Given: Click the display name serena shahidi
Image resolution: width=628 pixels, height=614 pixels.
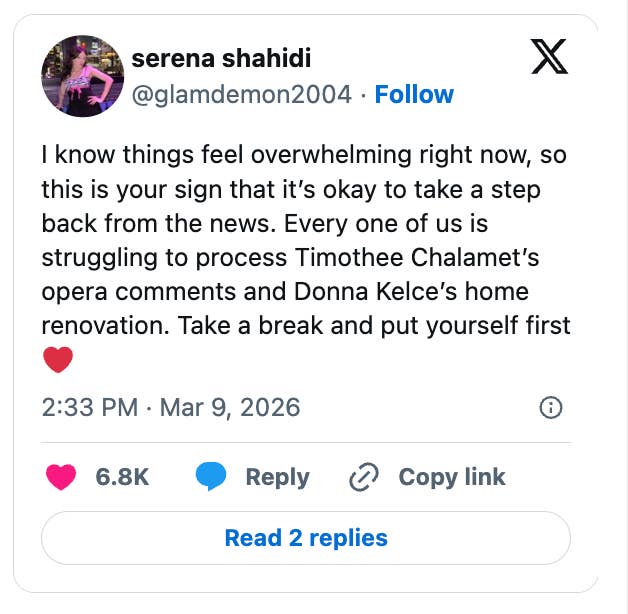Looking at the screenshot, I should (222, 59).
